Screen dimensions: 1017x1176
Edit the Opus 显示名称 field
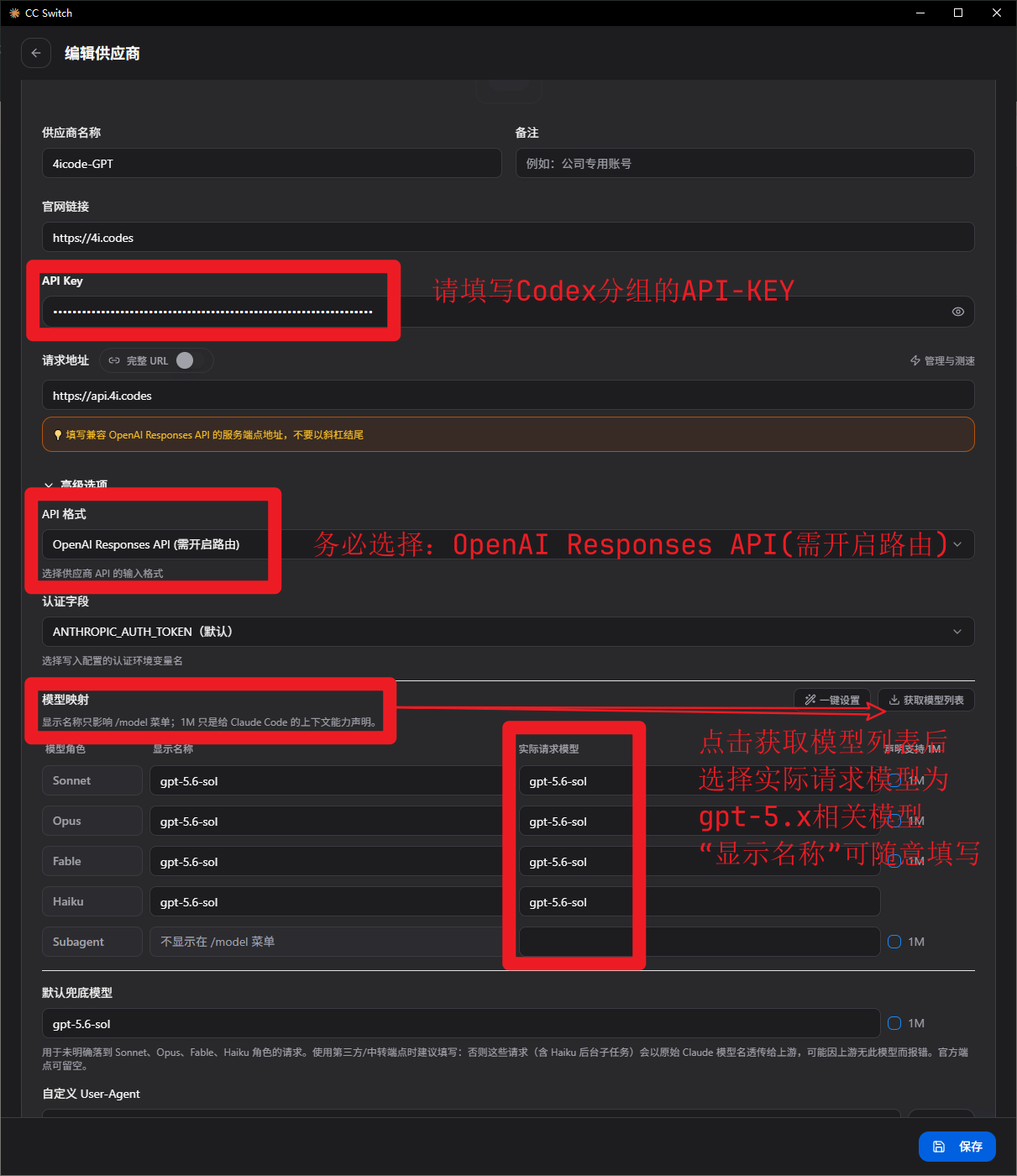click(329, 821)
